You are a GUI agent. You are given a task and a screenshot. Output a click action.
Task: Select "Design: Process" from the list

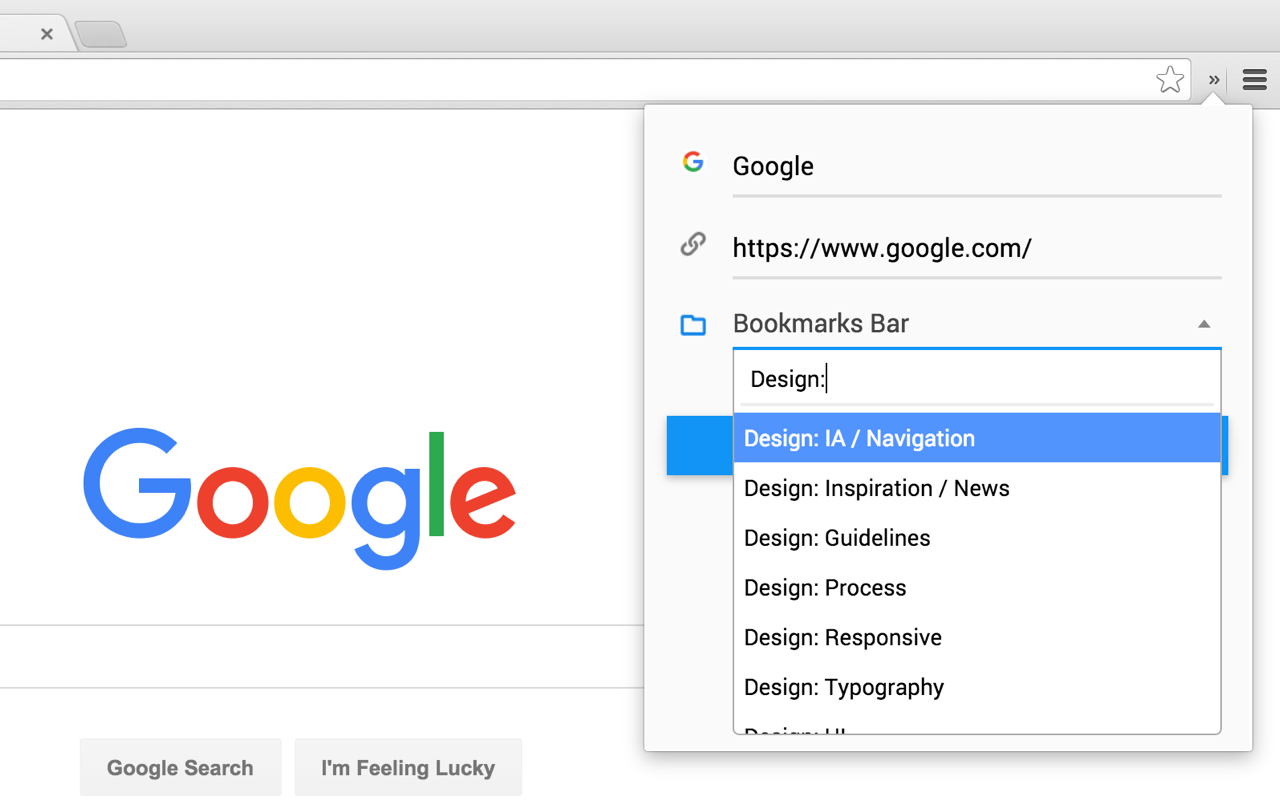point(824,587)
